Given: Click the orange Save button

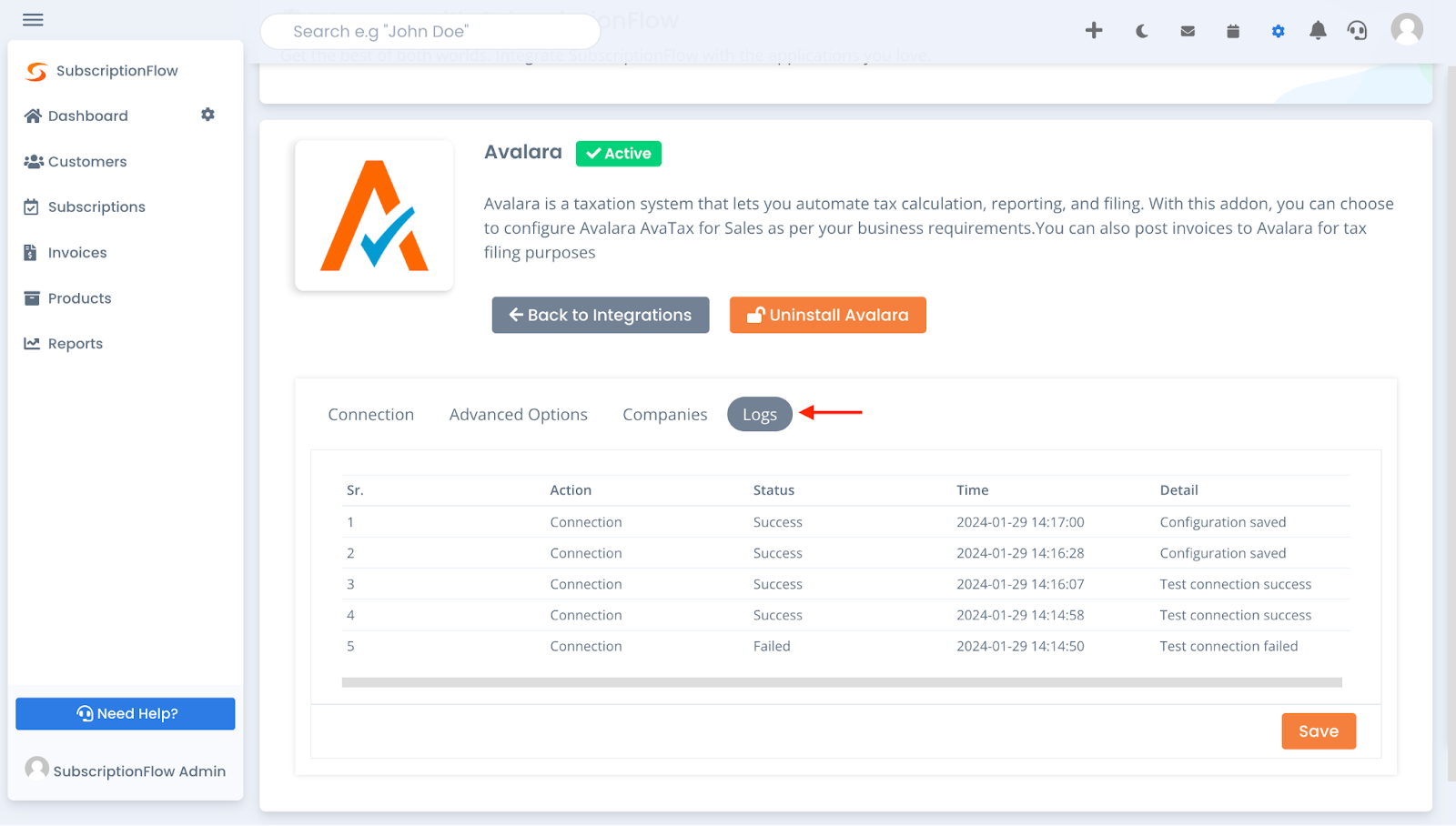Looking at the screenshot, I should click(1319, 730).
